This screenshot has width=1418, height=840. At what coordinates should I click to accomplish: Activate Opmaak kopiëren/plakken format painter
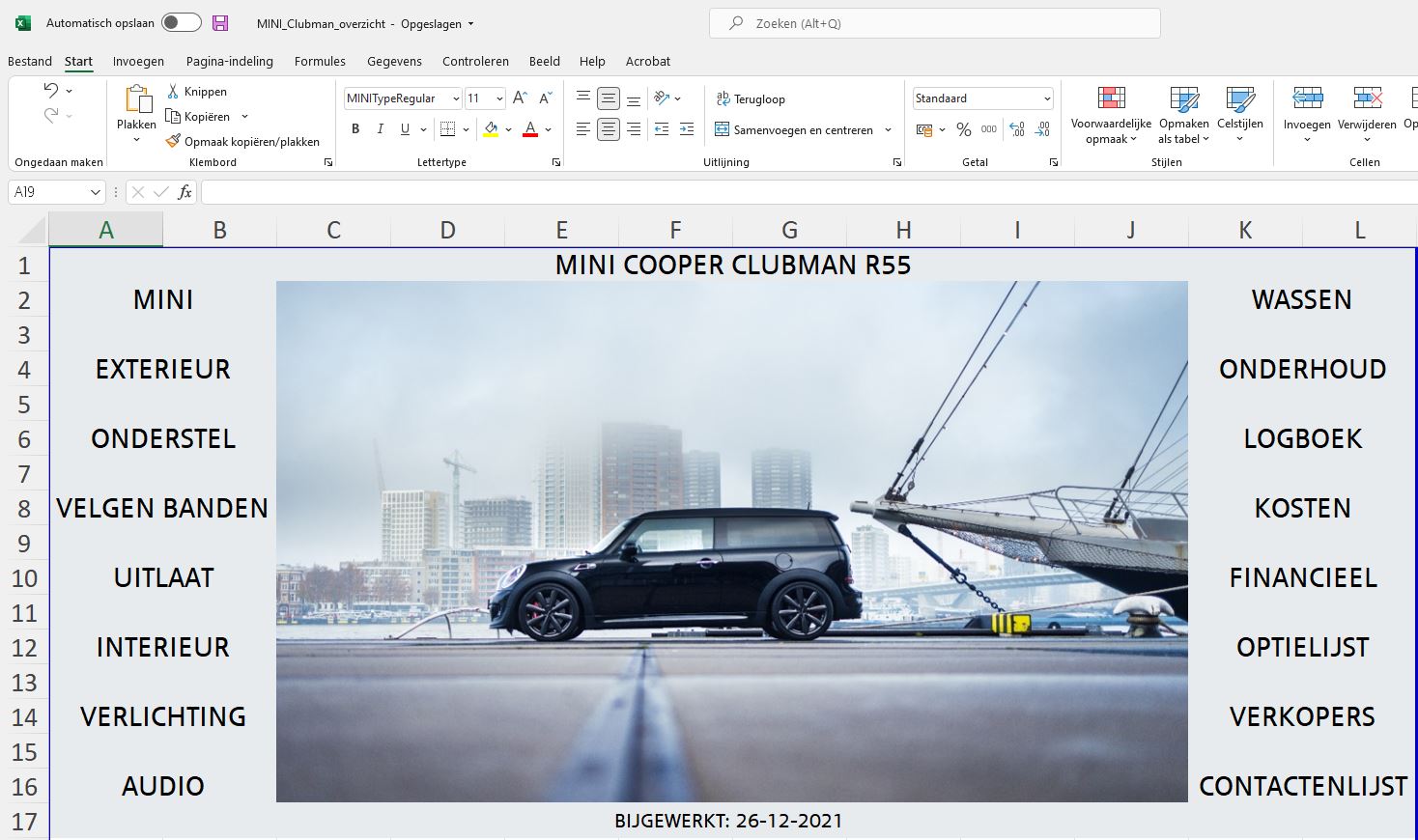pyautogui.click(x=242, y=141)
